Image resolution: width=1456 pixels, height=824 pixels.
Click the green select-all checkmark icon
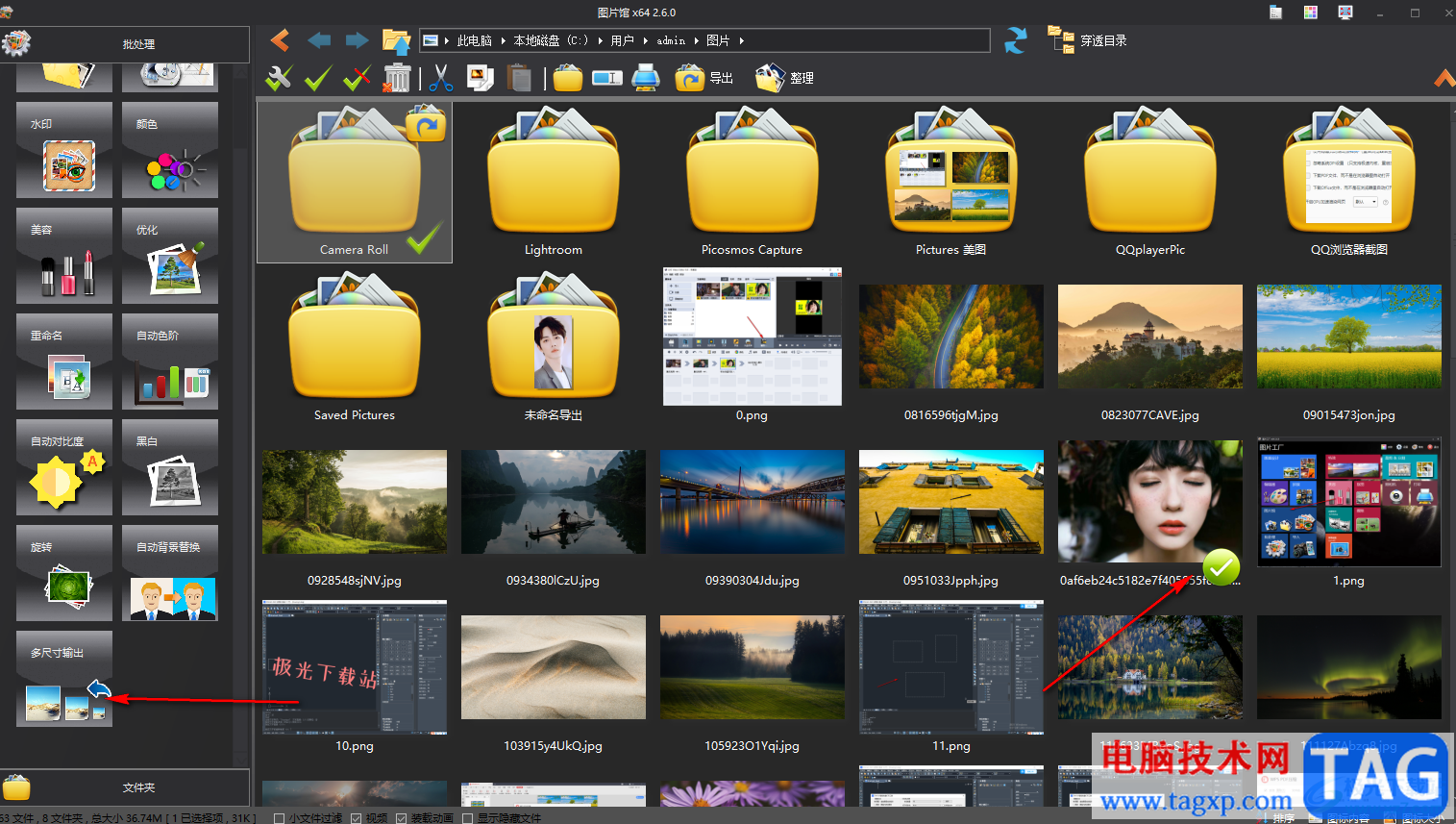click(x=318, y=78)
